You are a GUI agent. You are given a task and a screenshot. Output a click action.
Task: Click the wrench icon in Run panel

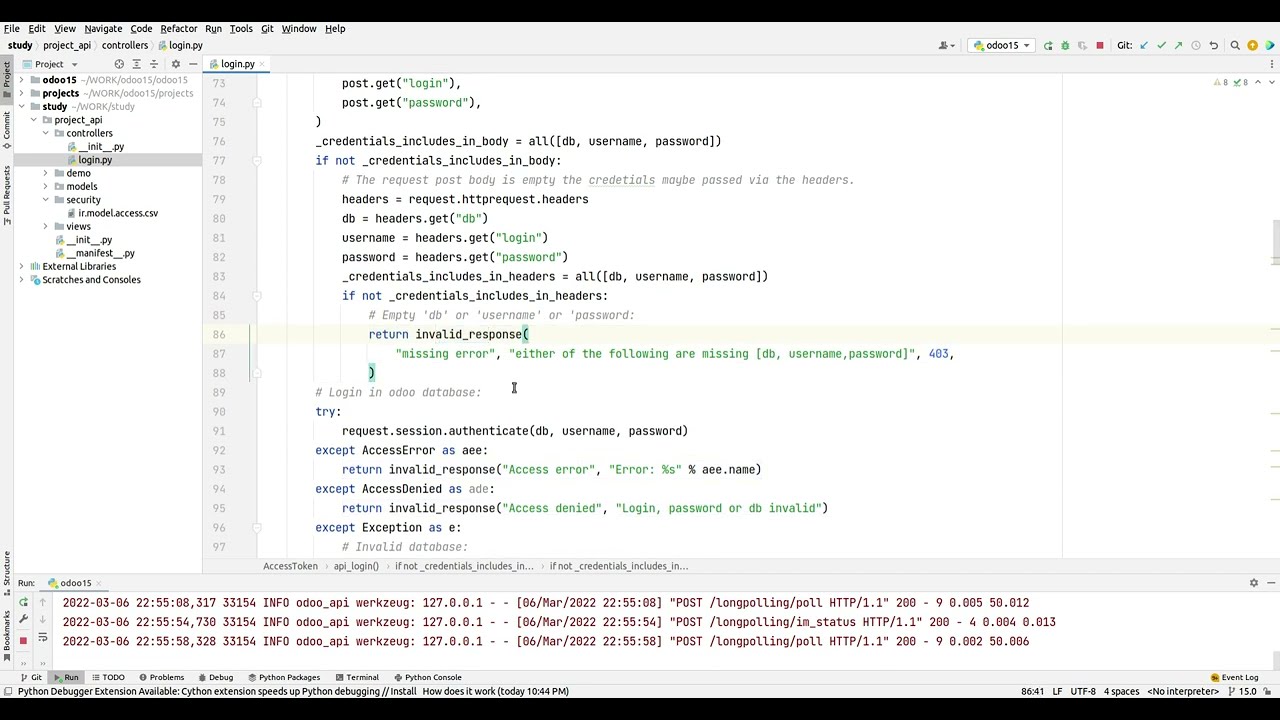click(23, 619)
